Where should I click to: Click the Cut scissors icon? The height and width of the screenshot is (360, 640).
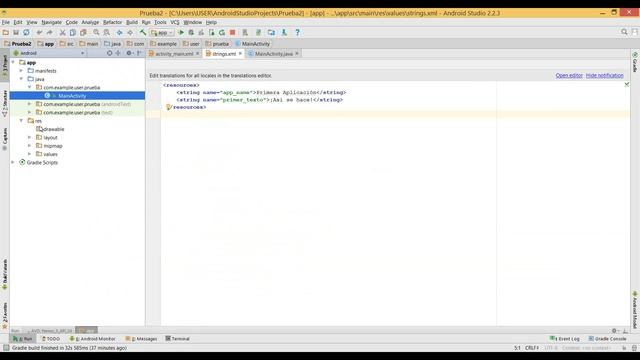(62, 32)
